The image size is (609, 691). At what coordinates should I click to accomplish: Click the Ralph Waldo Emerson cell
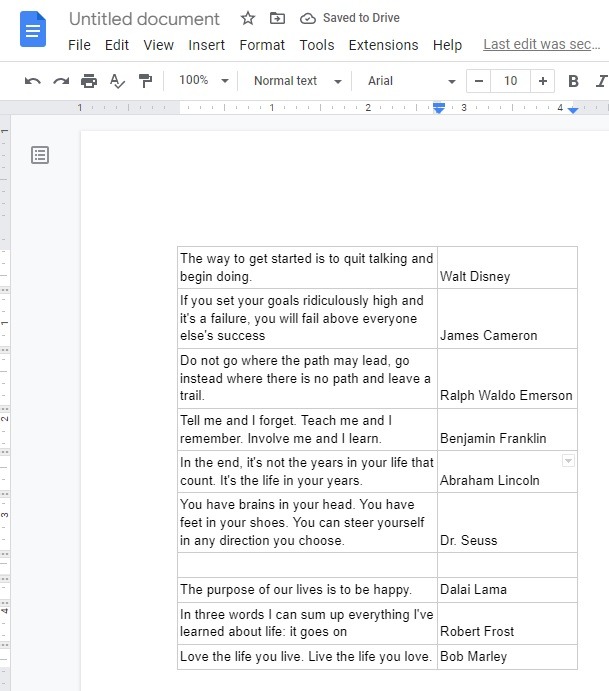pos(507,379)
